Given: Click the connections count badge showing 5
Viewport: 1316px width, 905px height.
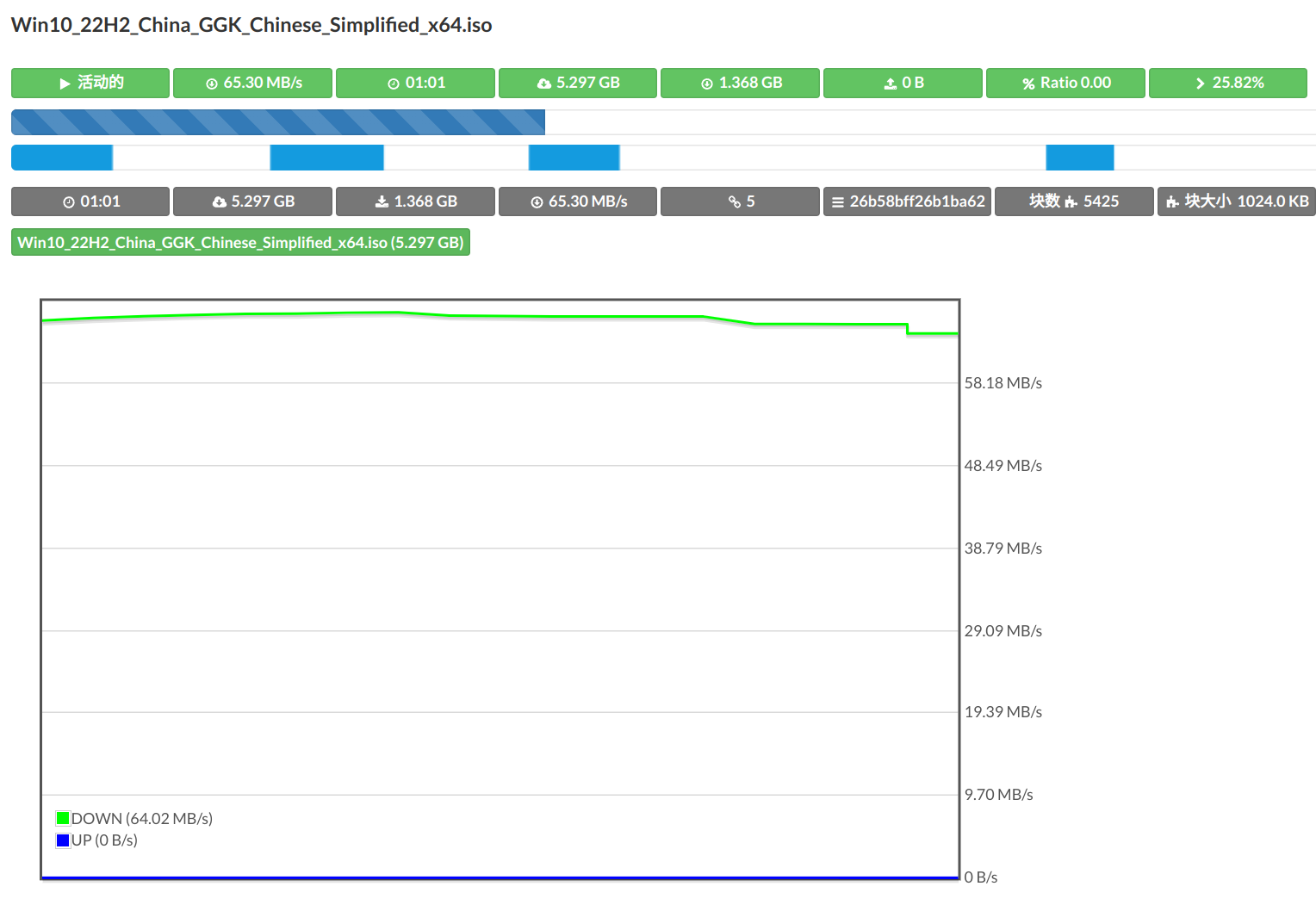Looking at the screenshot, I should pyautogui.click(x=740, y=201).
